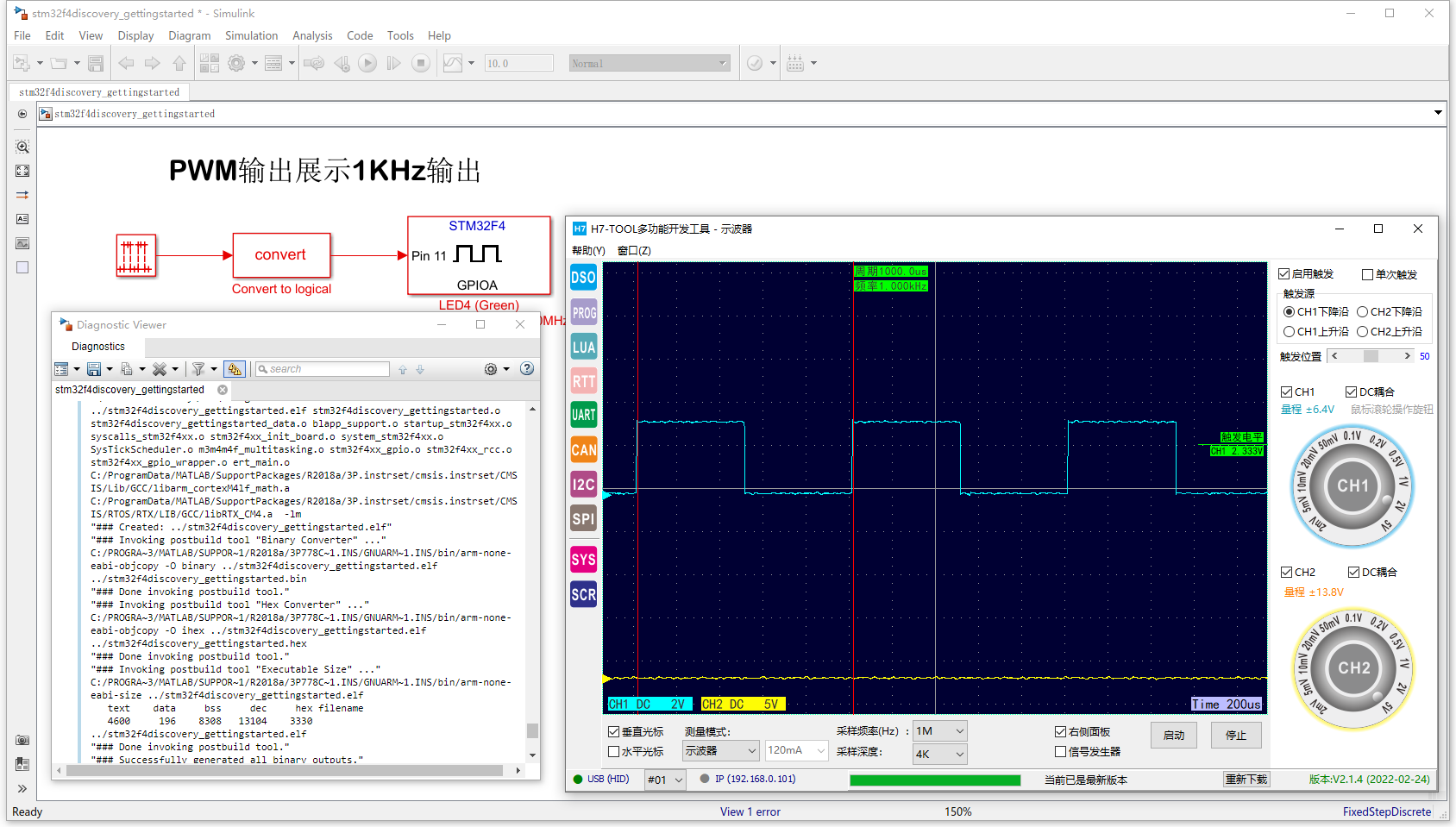Click the Update Diagram icon

point(314,63)
